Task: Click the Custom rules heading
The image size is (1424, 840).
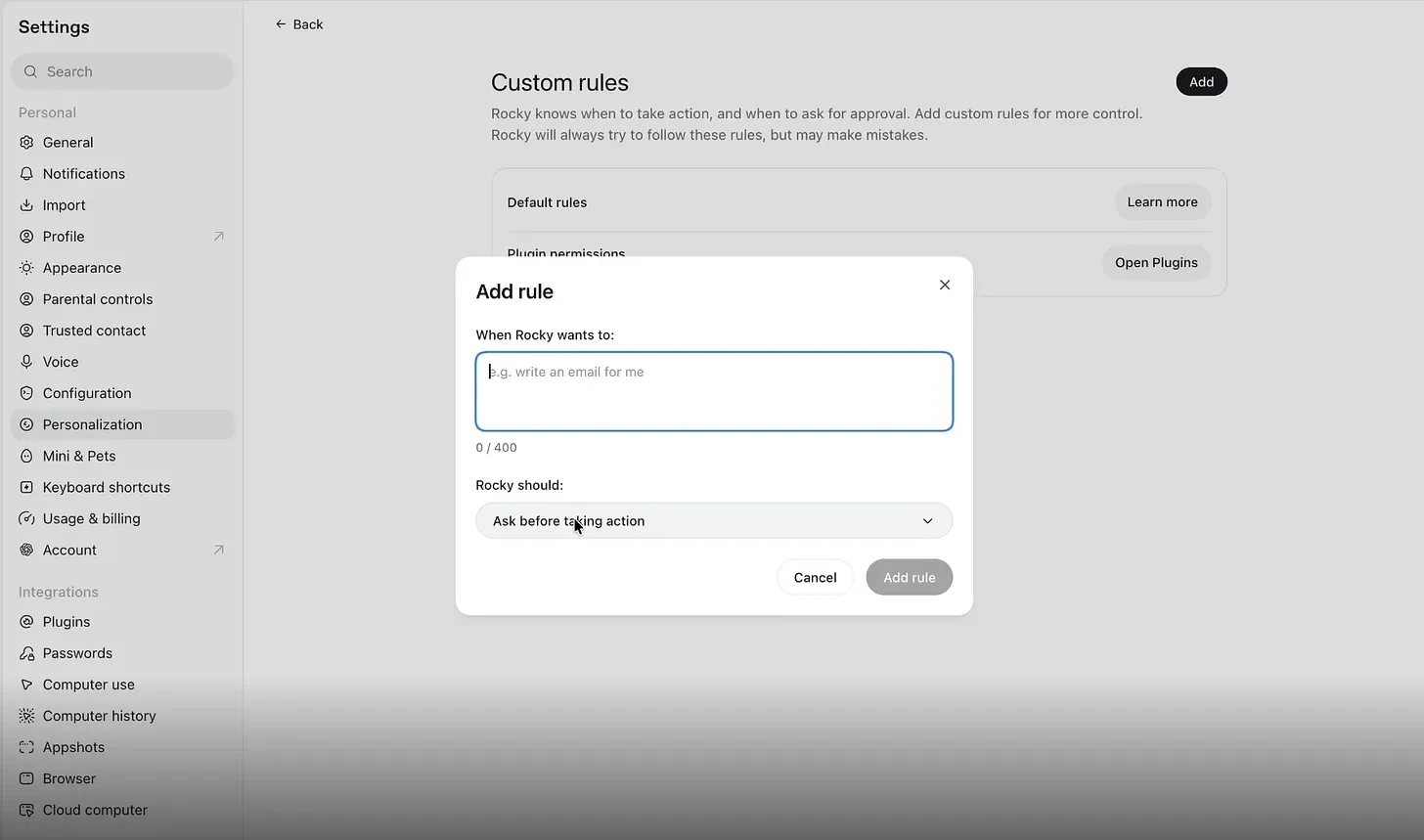Action: click(559, 83)
